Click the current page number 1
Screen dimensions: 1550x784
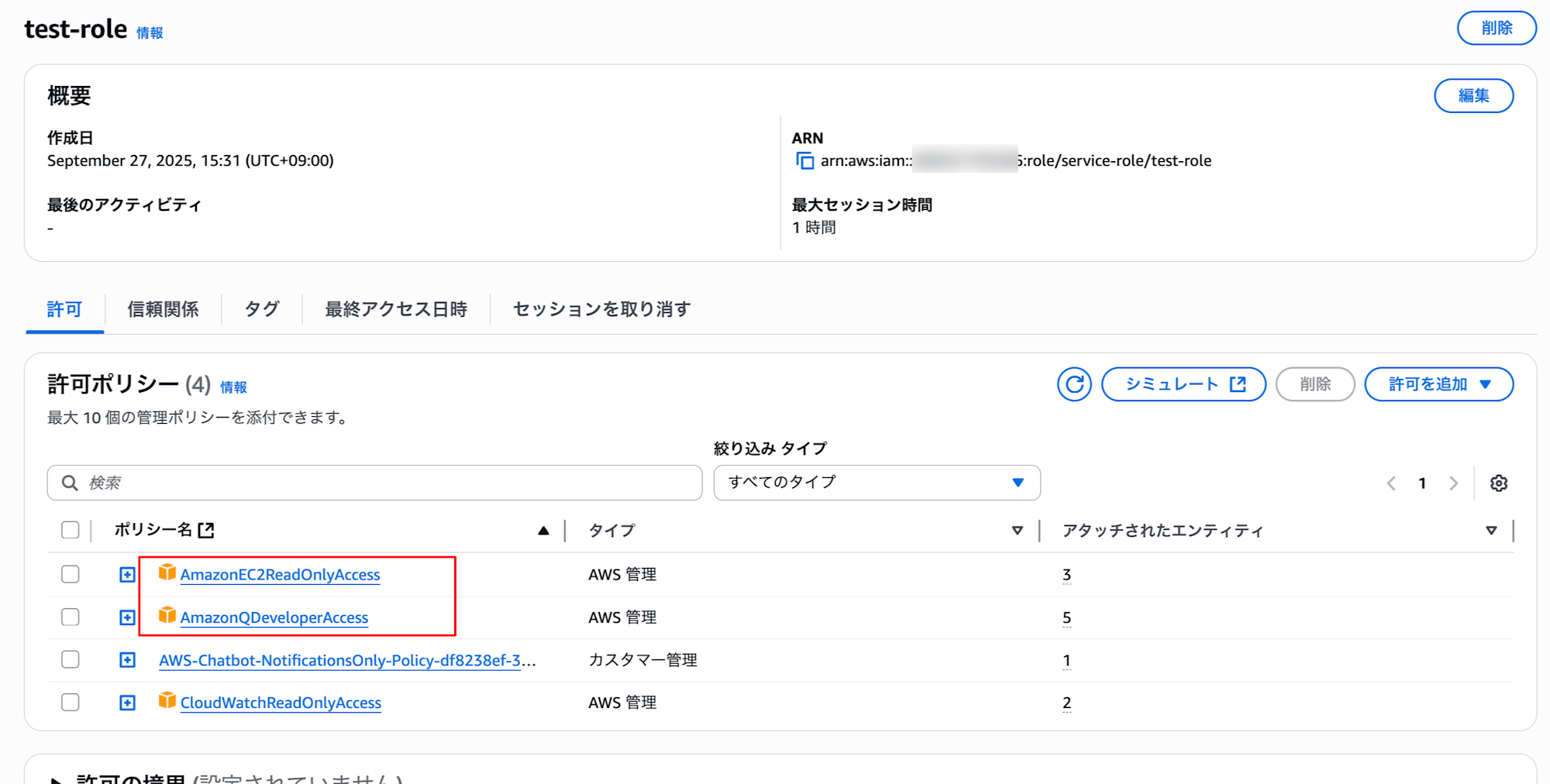click(1422, 483)
